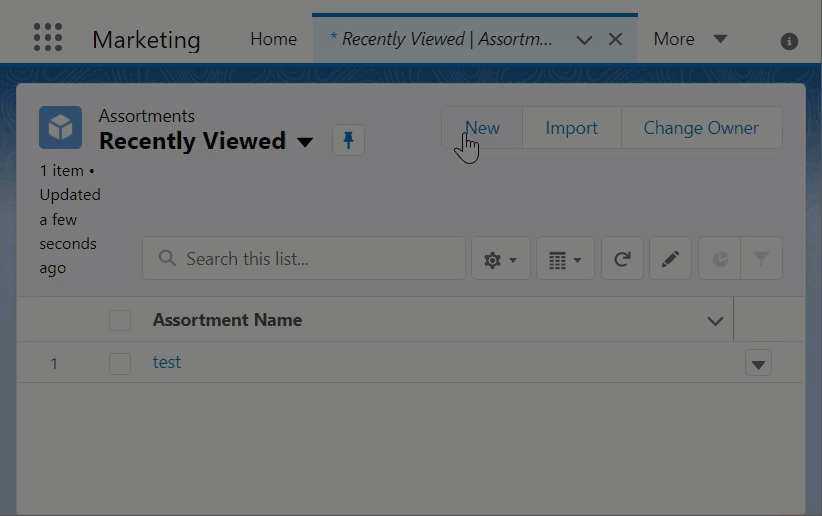Open list view controls gear menu
Viewport: 822px width, 516px height.
click(x=500, y=259)
